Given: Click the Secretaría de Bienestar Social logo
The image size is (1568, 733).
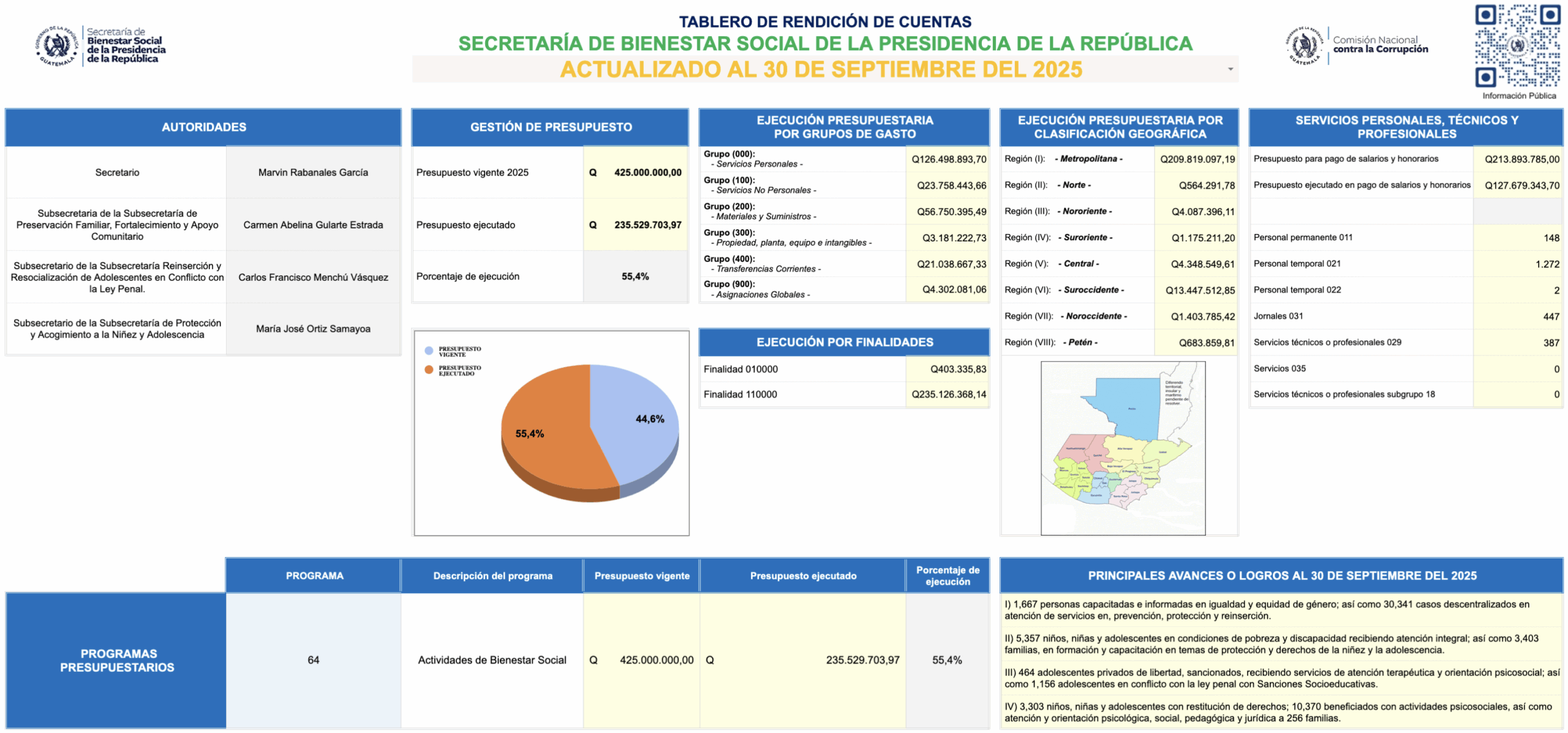Looking at the screenshot, I should (x=101, y=46).
